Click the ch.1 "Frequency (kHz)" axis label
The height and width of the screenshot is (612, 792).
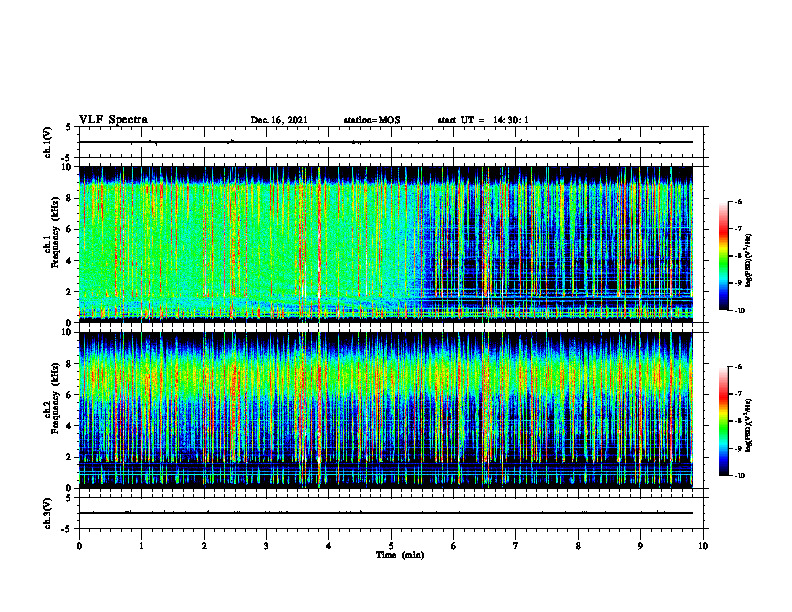56,232
